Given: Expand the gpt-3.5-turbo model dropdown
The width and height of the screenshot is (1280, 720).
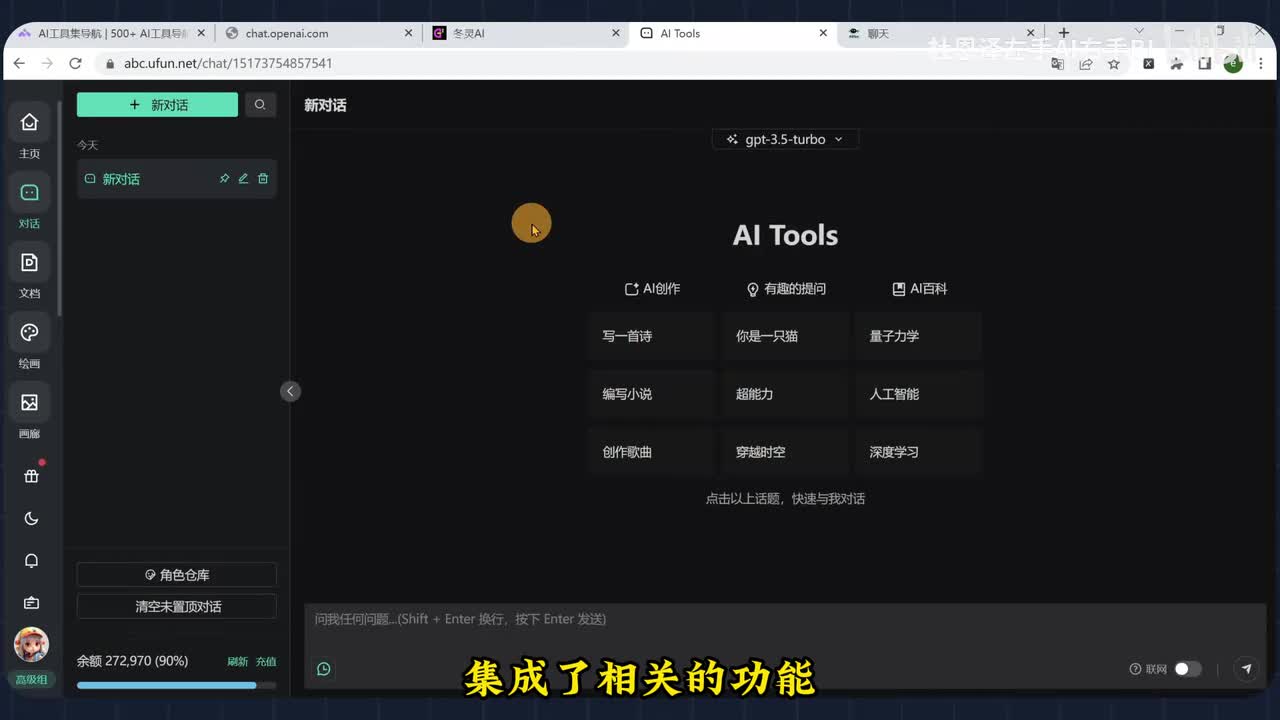Looking at the screenshot, I should click(x=785, y=140).
